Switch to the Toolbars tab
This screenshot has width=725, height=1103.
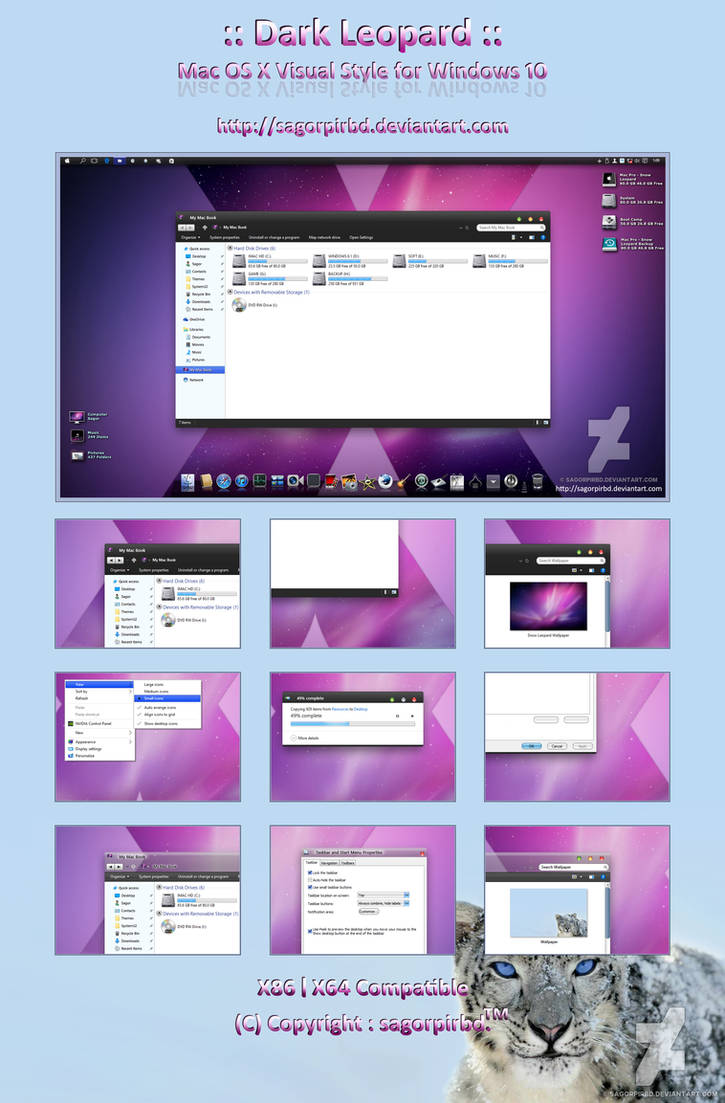pyautogui.click(x=348, y=863)
